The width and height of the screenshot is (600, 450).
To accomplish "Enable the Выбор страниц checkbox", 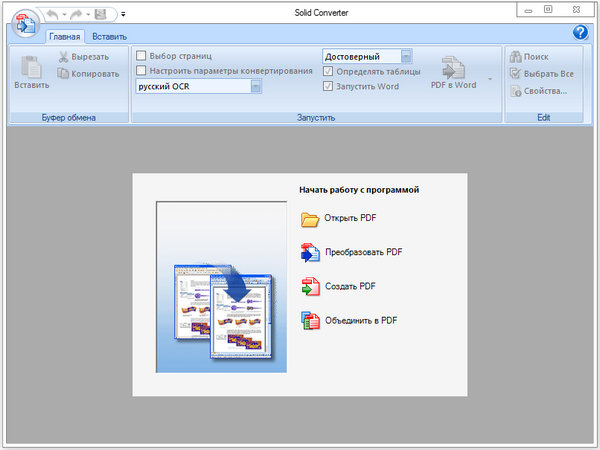I will [141, 56].
